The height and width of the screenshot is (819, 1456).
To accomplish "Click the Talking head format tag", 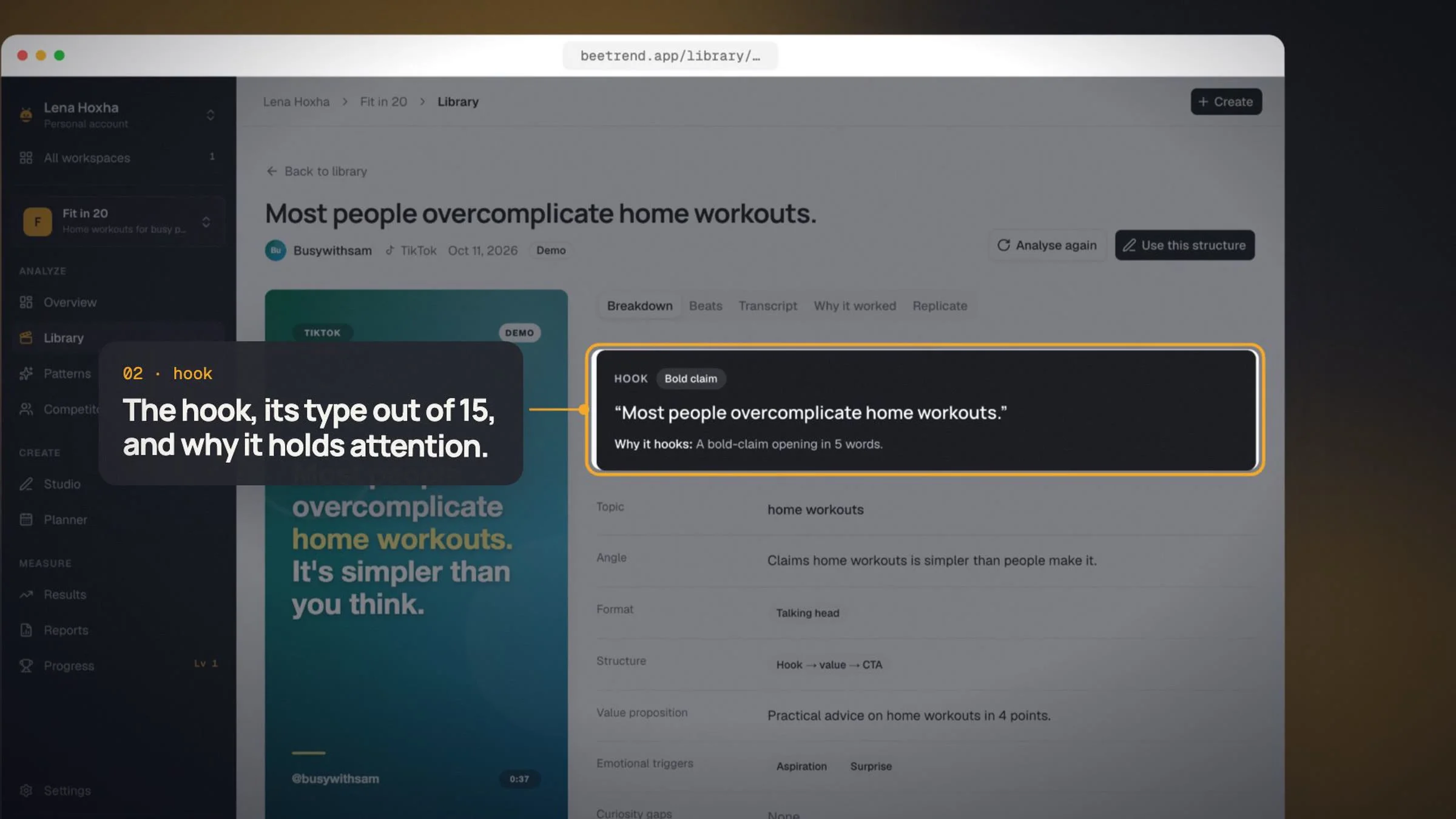I will click(x=807, y=613).
